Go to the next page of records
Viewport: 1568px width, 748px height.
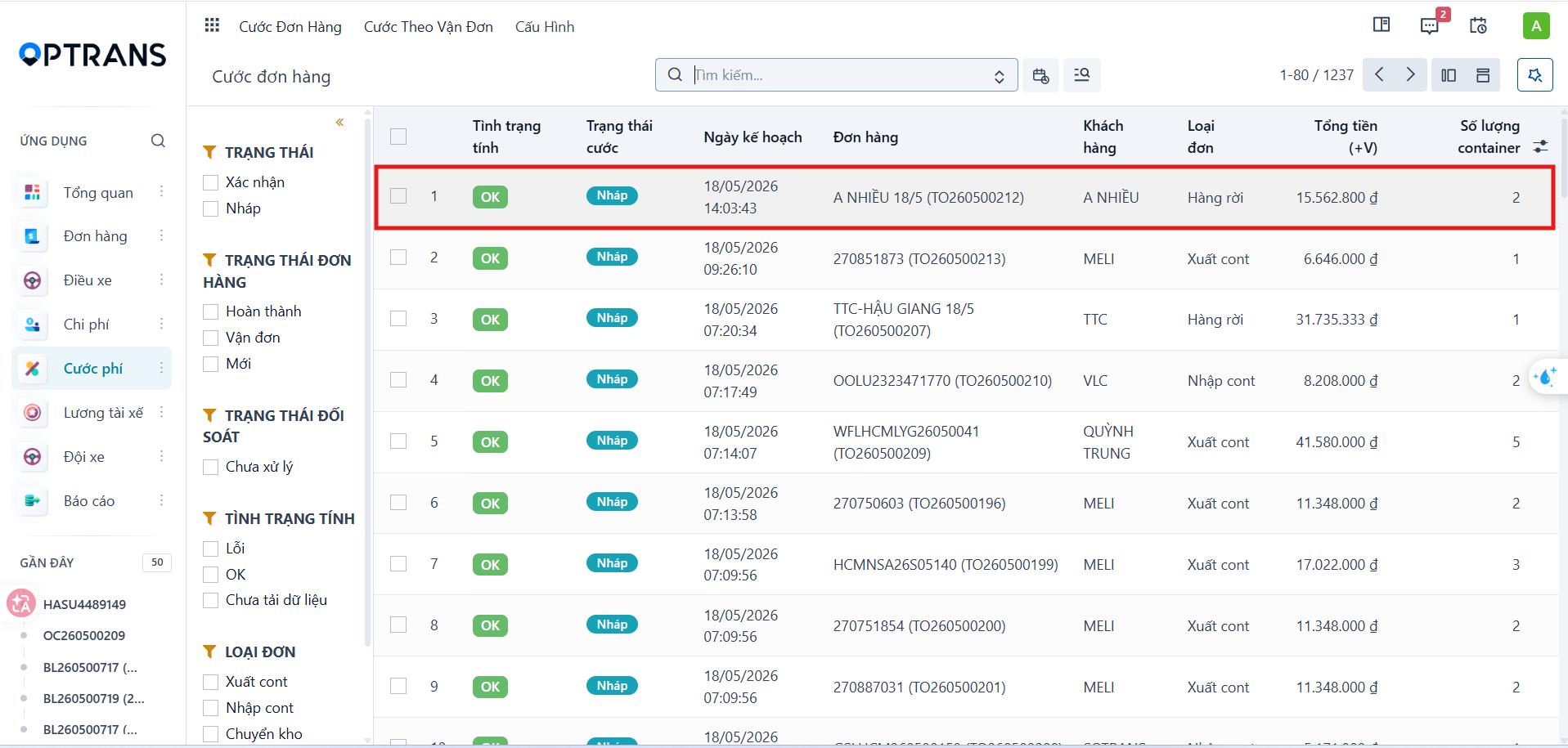[x=1411, y=74]
